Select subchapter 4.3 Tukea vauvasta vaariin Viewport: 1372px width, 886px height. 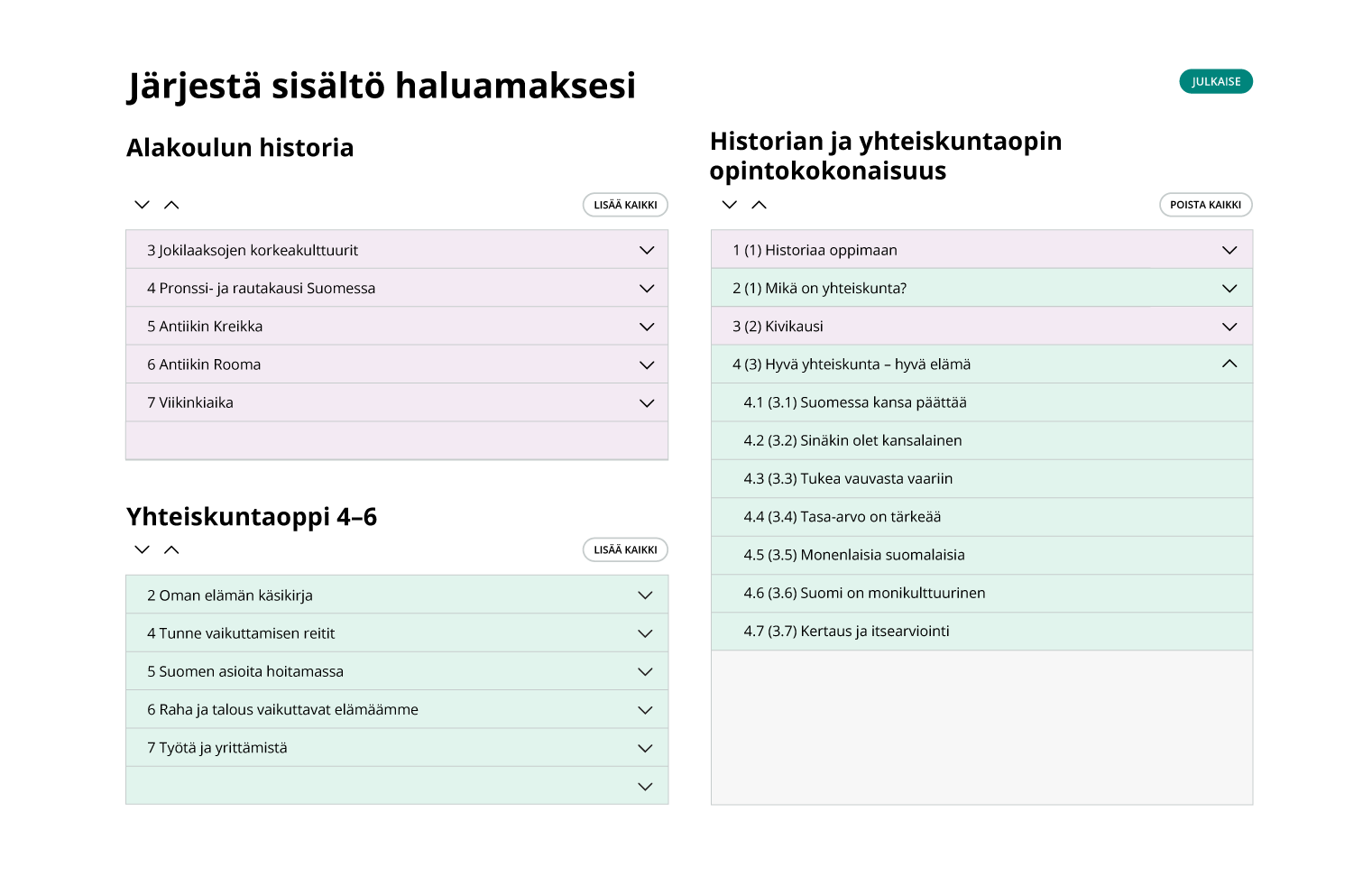848,479
